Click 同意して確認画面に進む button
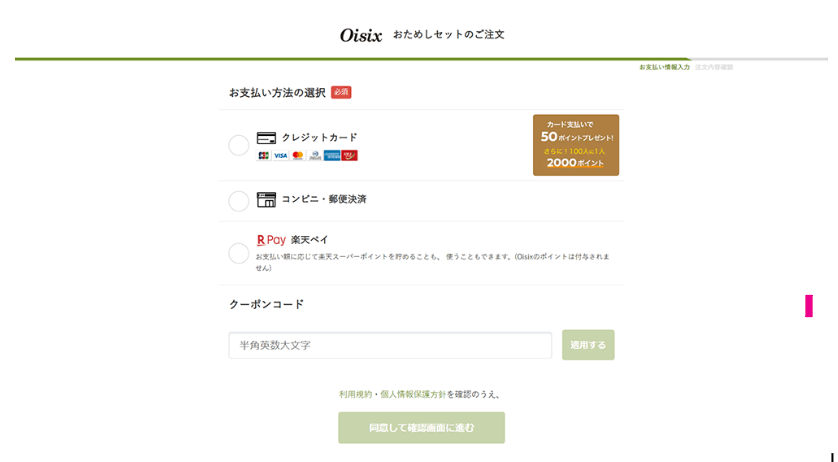Image resolution: width=838 pixels, height=462 pixels. [x=421, y=428]
